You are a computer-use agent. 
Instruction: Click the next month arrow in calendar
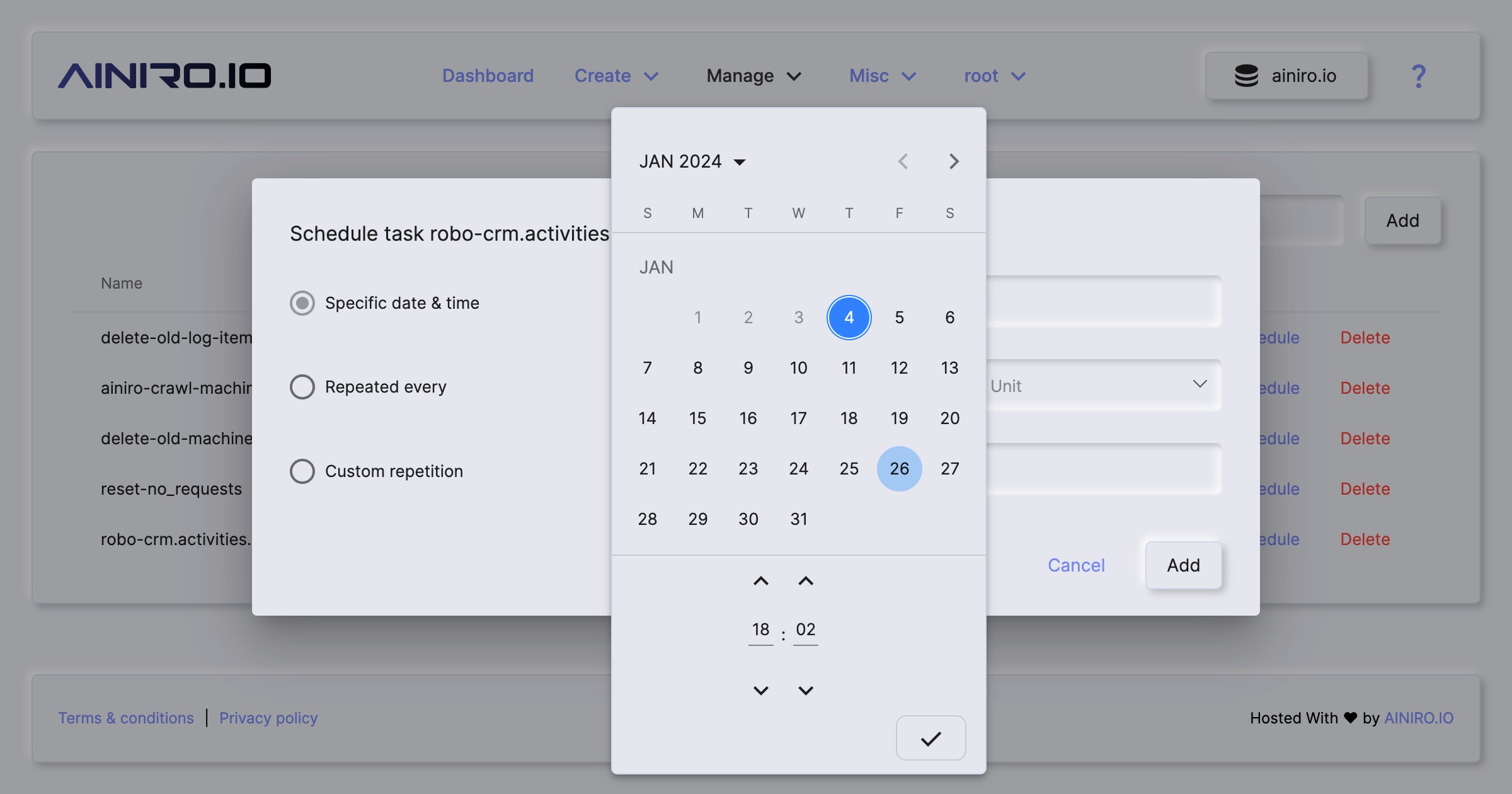(954, 162)
